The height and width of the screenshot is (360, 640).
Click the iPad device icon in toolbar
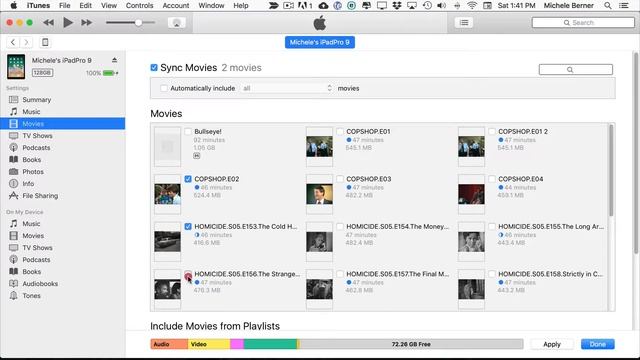coord(45,42)
